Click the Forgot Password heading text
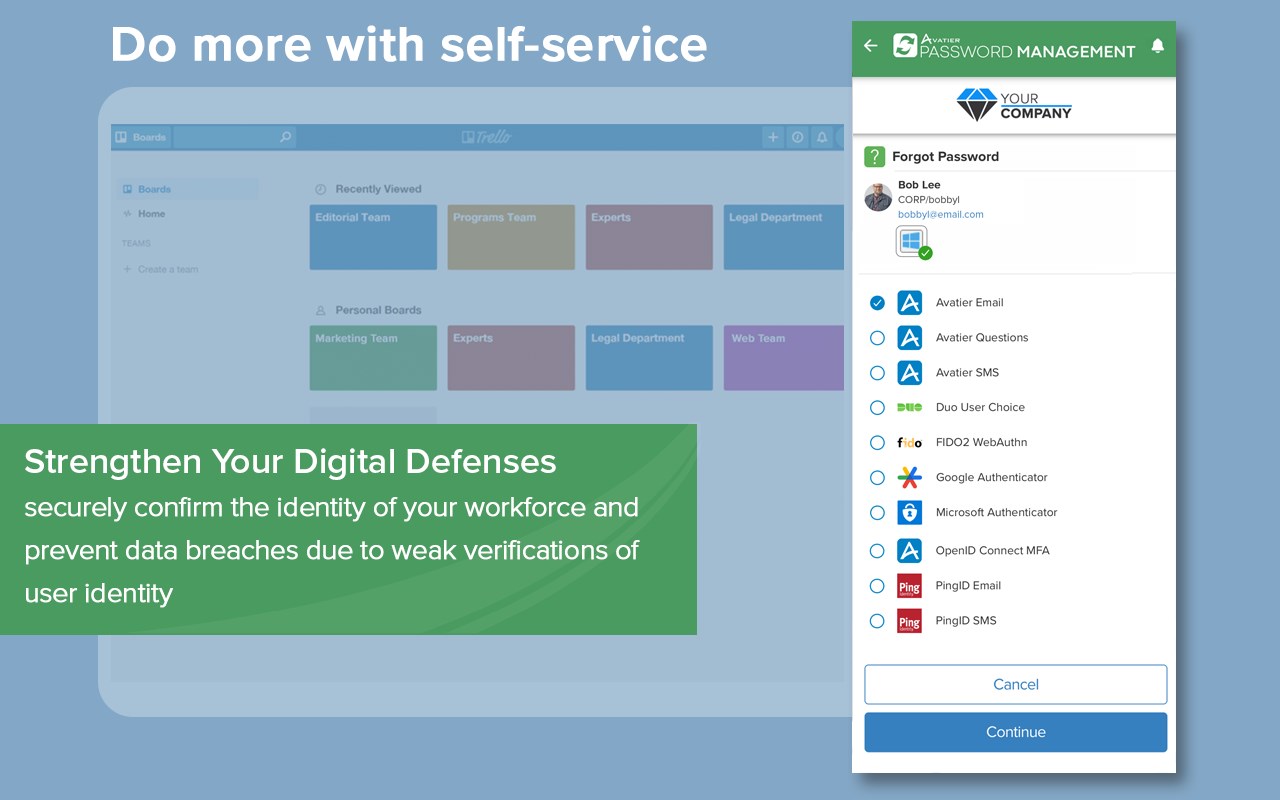This screenshot has height=800, width=1280. [x=945, y=157]
